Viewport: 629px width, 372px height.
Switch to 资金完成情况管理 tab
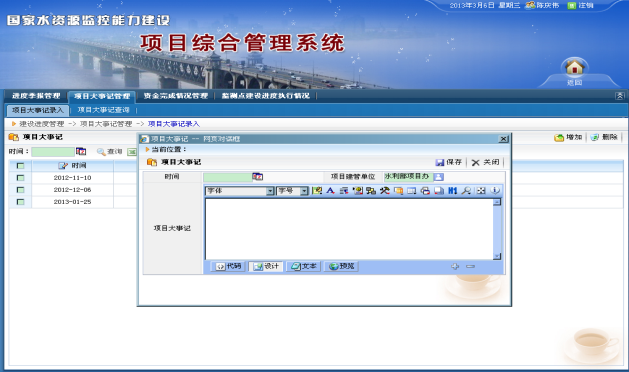click(176, 96)
